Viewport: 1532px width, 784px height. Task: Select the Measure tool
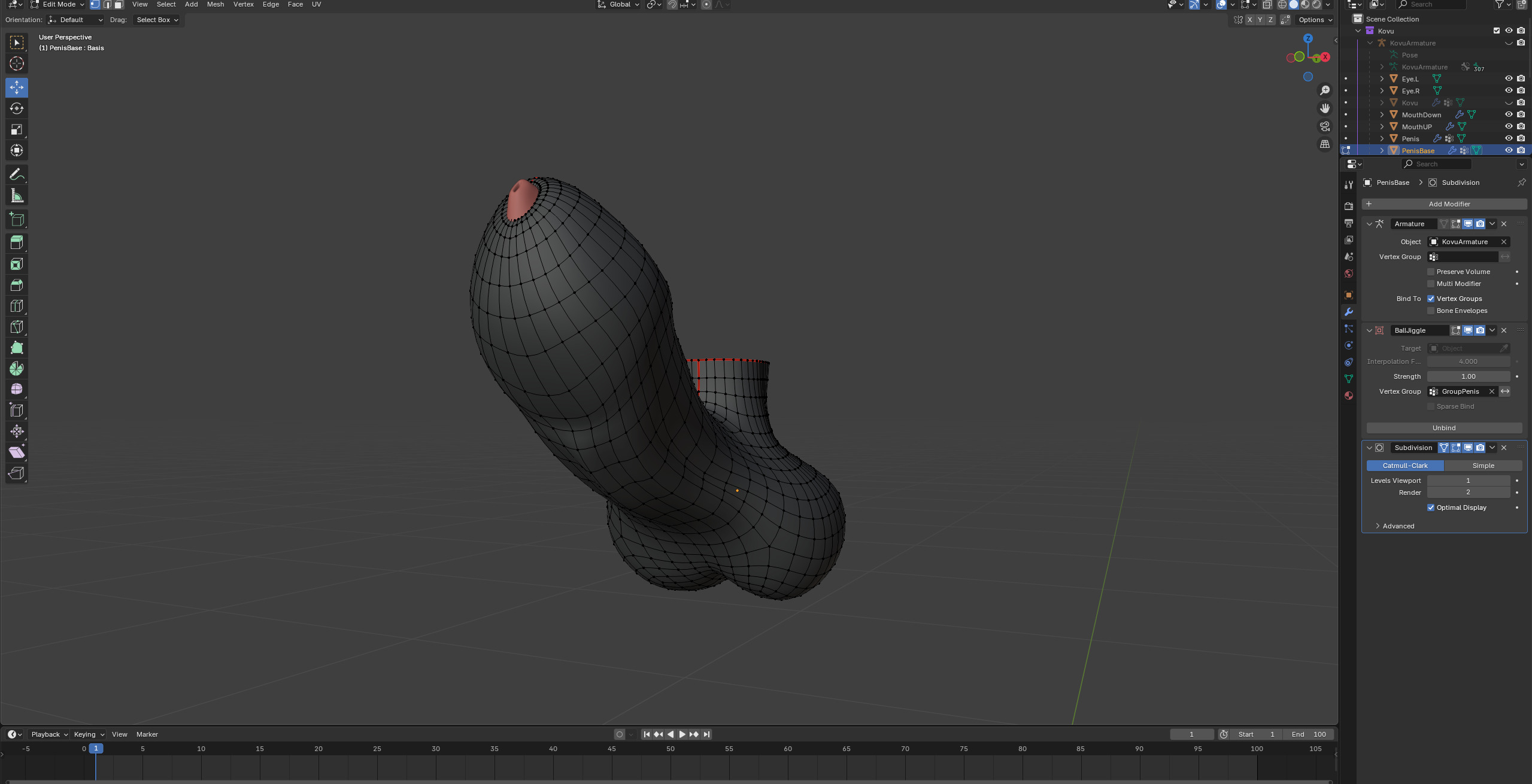click(x=17, y=196)
